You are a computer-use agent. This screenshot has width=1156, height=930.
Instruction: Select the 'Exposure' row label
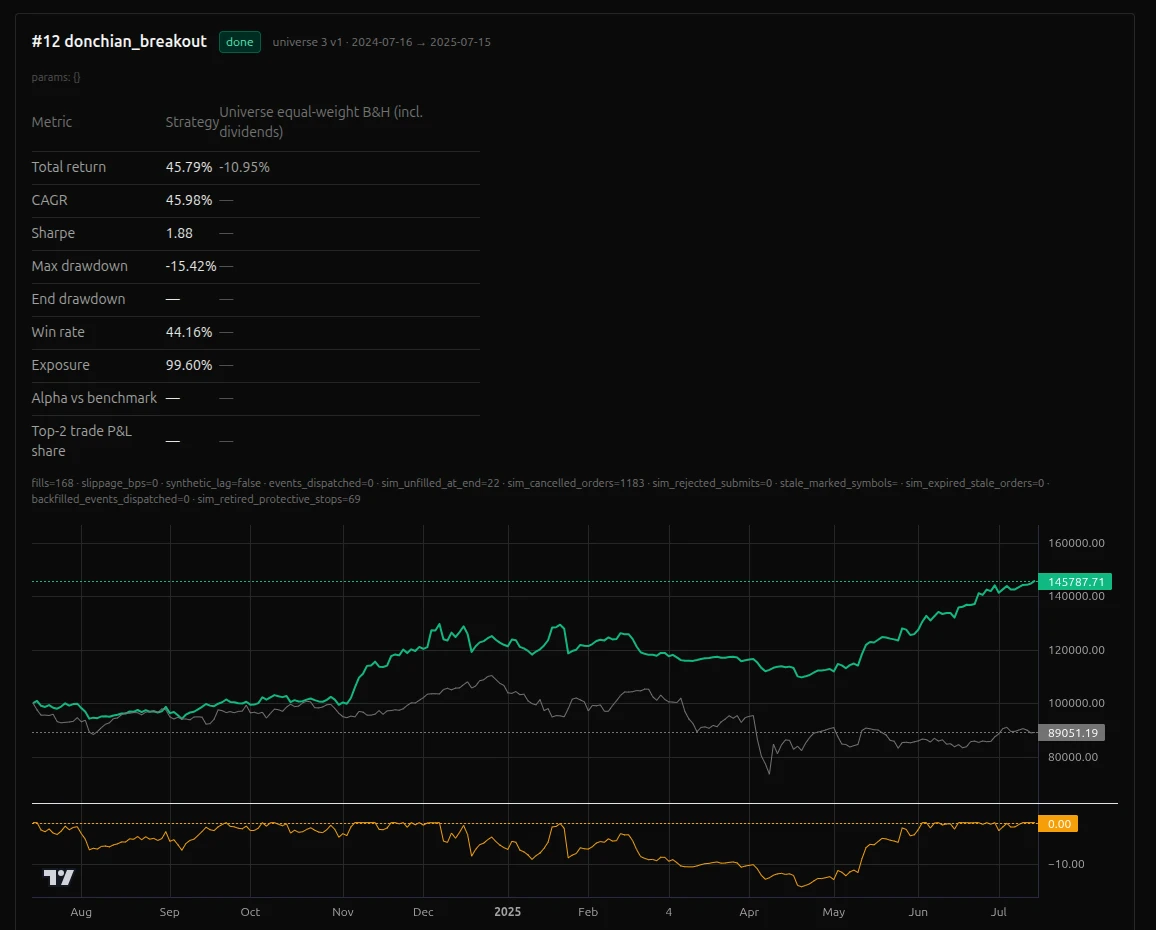(60, 365)
